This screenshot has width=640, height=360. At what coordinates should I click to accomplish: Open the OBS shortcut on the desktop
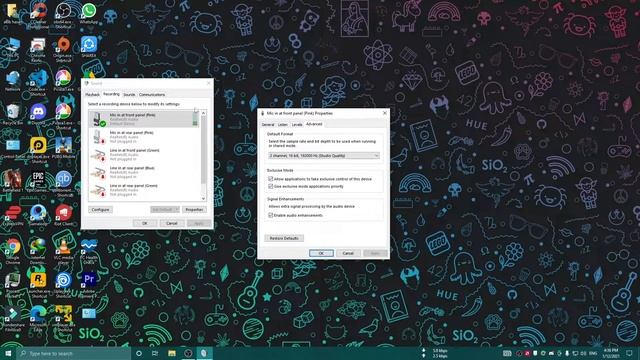[63, 15]
